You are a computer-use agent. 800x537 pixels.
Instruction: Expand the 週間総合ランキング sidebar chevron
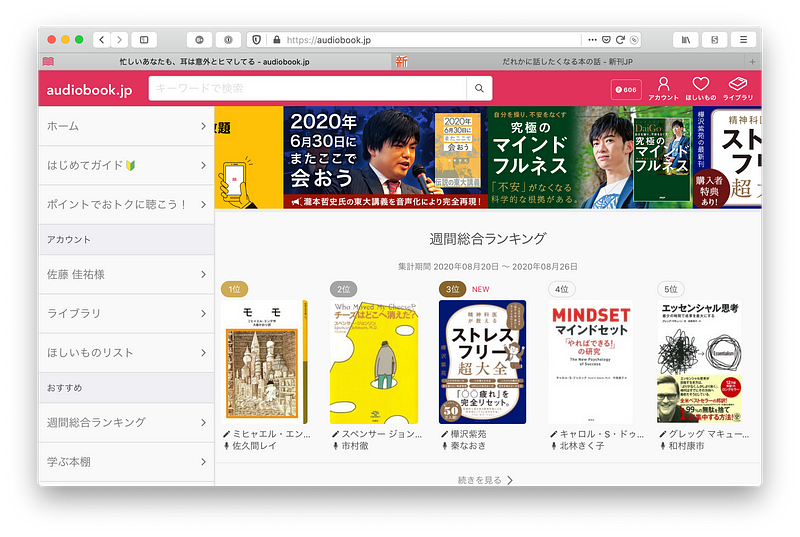[203, 423]
